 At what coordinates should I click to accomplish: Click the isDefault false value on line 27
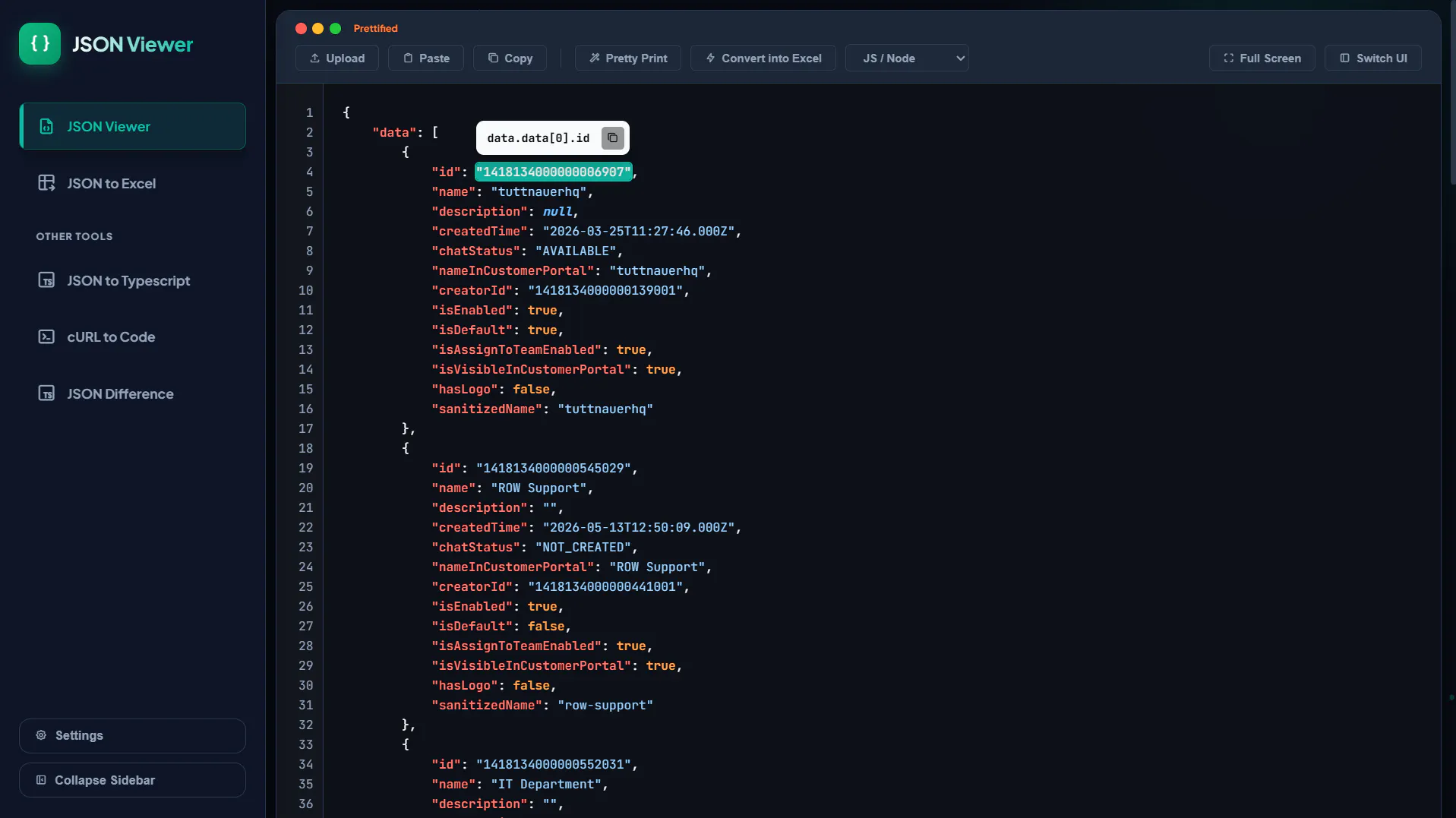pos(546,626)
